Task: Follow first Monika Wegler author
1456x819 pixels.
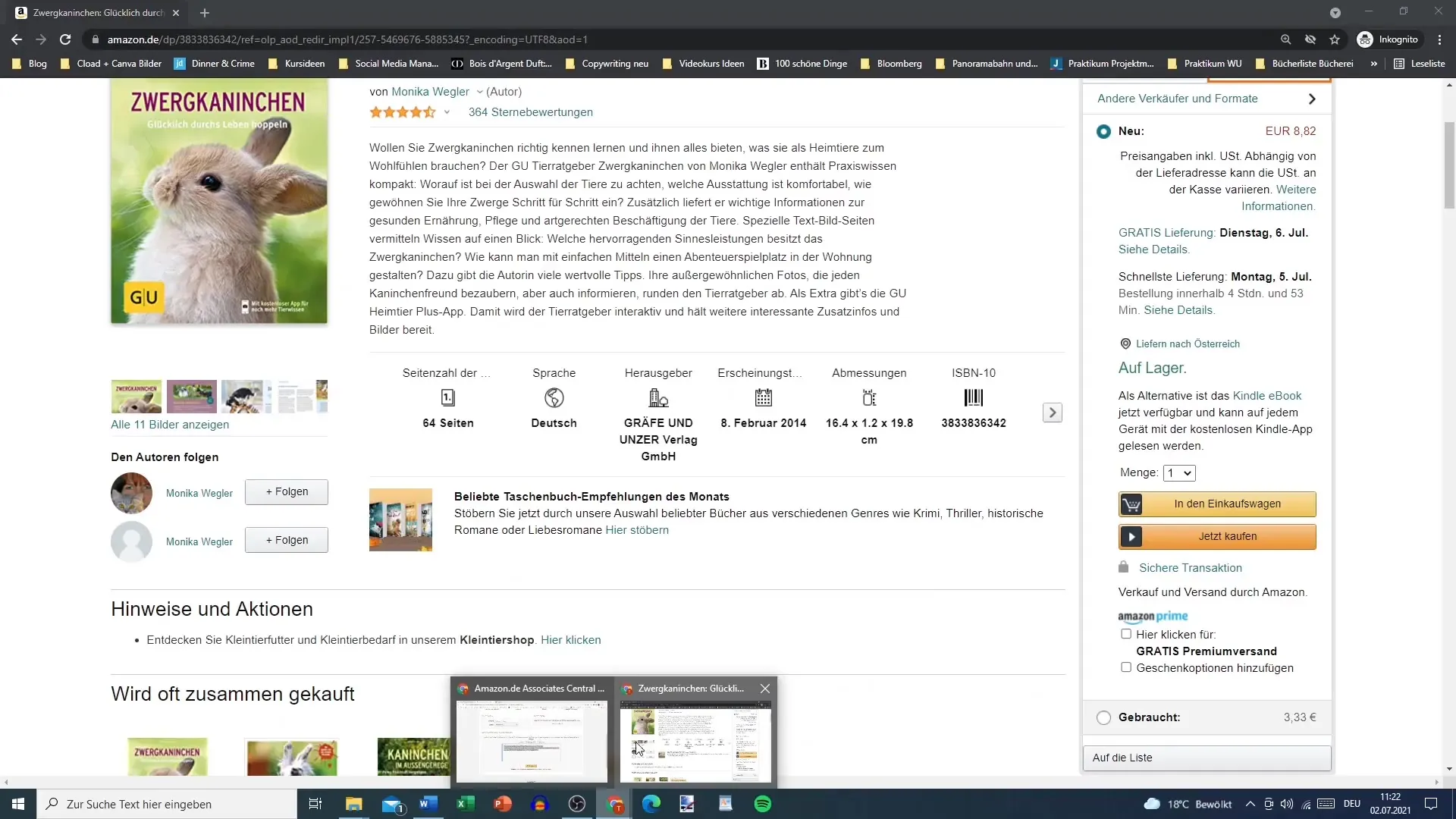Action: [287, 492]
